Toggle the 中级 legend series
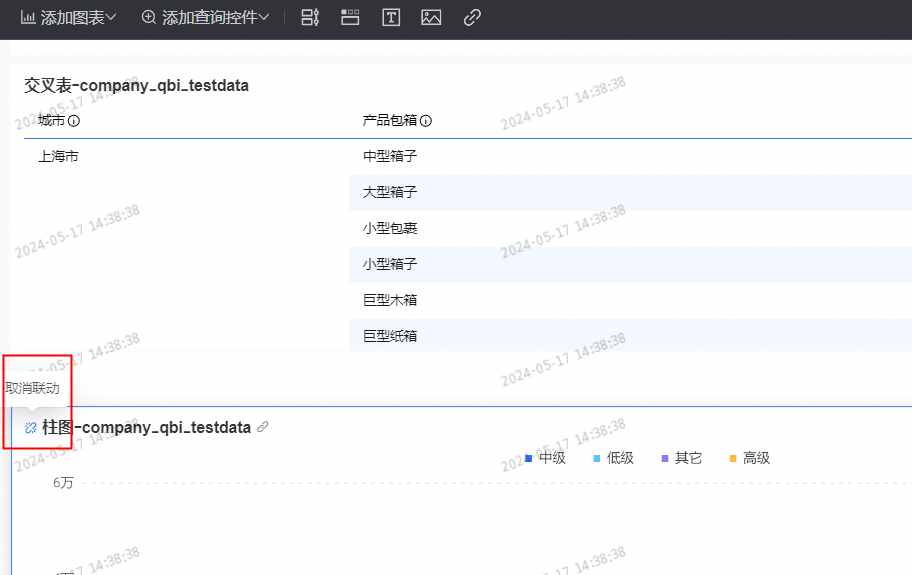This screenshot has height=575, width=912. [x=545, y=458]
